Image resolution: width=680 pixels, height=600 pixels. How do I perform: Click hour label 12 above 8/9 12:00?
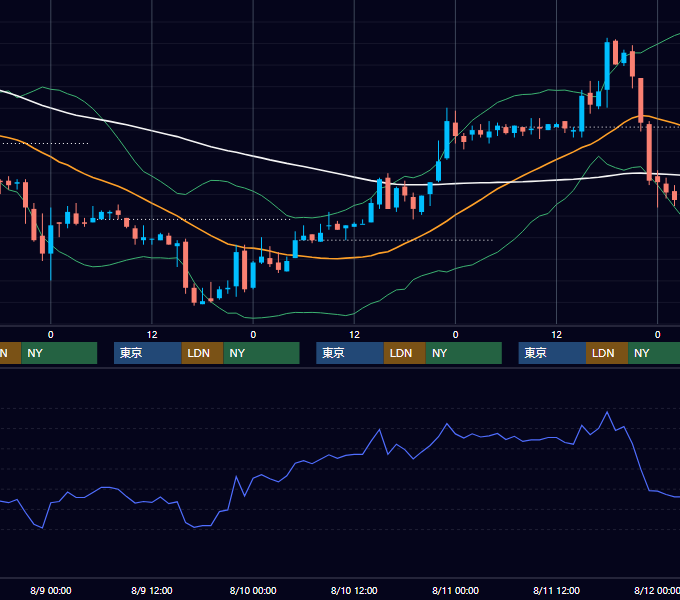tap(152, 335)
